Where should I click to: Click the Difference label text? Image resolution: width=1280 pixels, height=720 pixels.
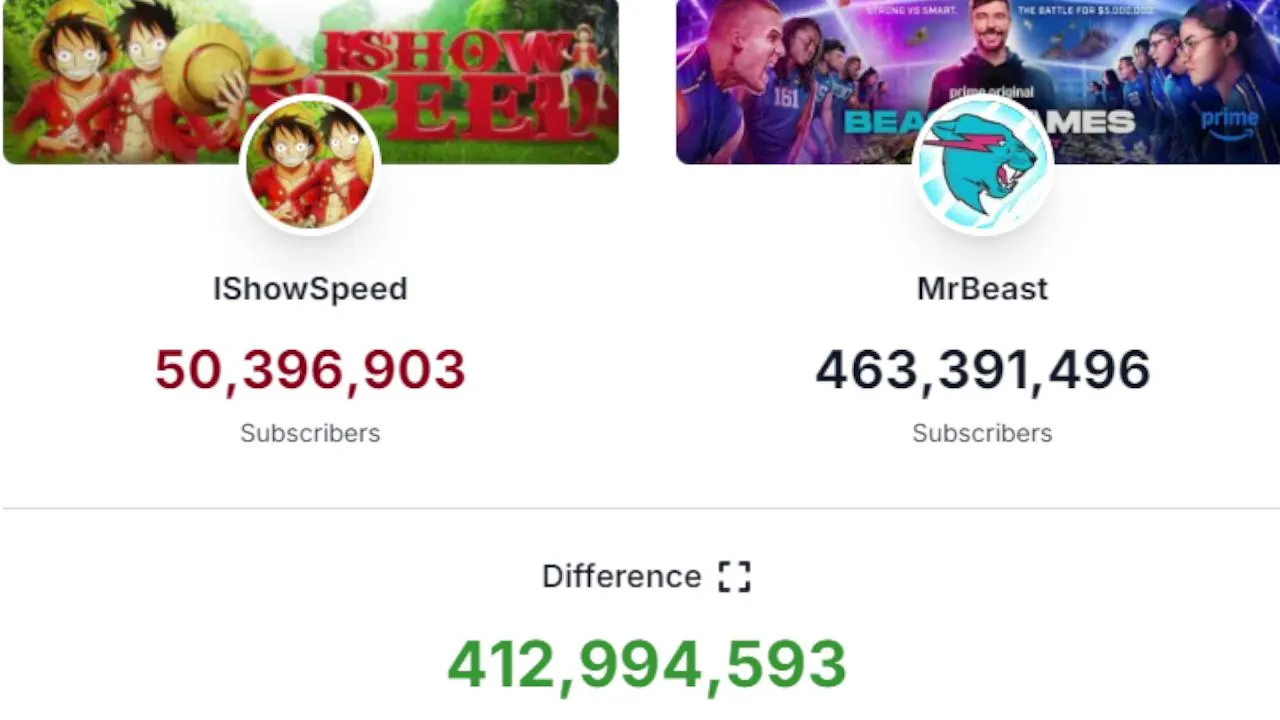[x=621, y=576]
